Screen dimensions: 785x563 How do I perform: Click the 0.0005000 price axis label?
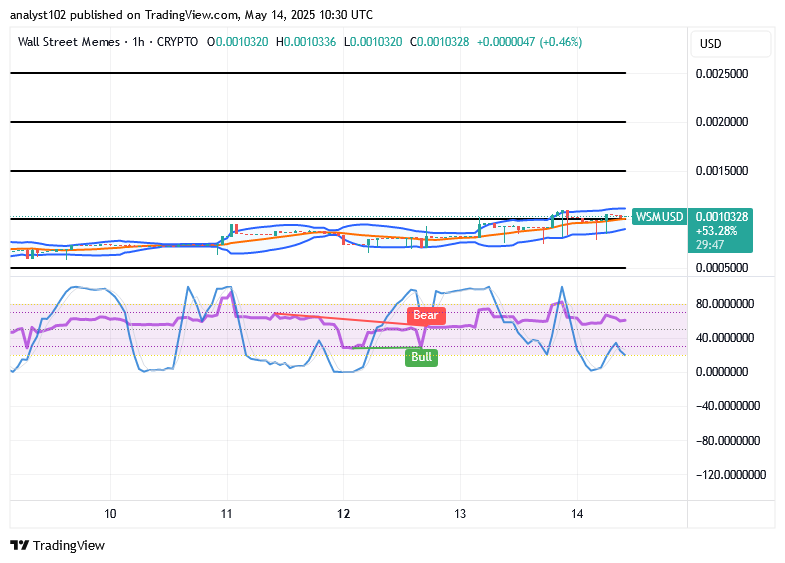722,268
